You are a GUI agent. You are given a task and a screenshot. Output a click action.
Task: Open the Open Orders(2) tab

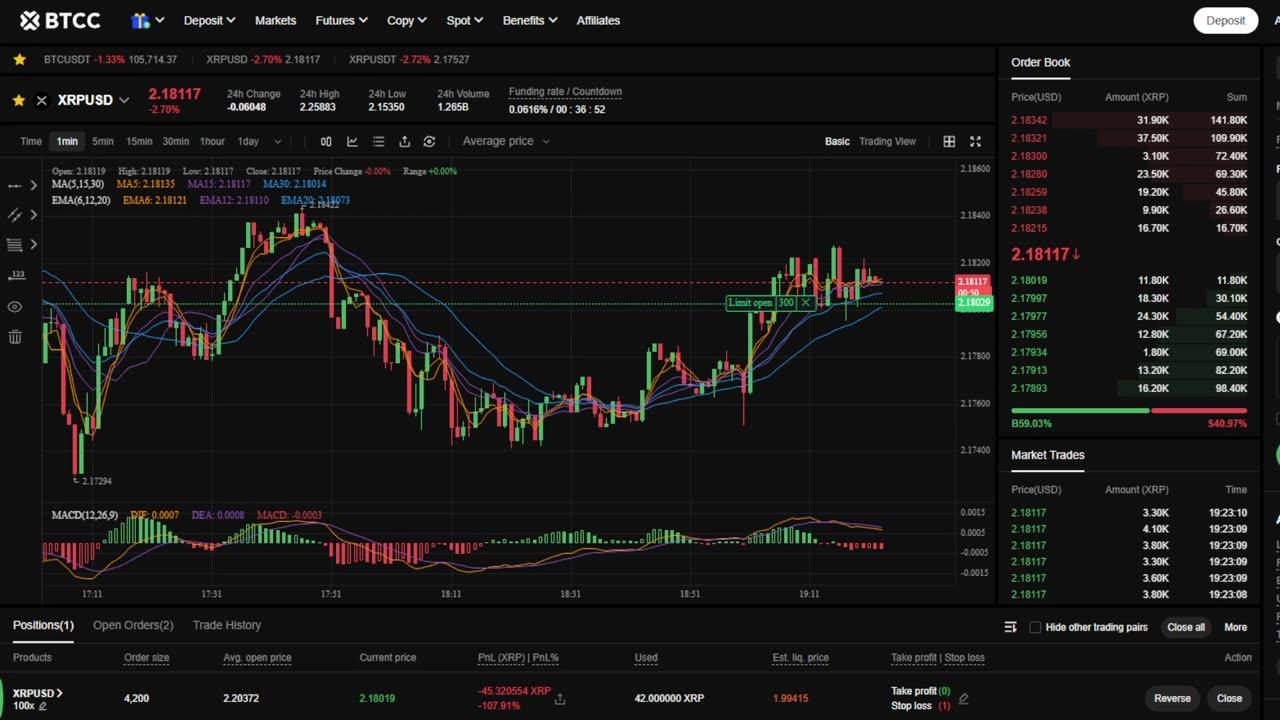[x=133, y=625]
